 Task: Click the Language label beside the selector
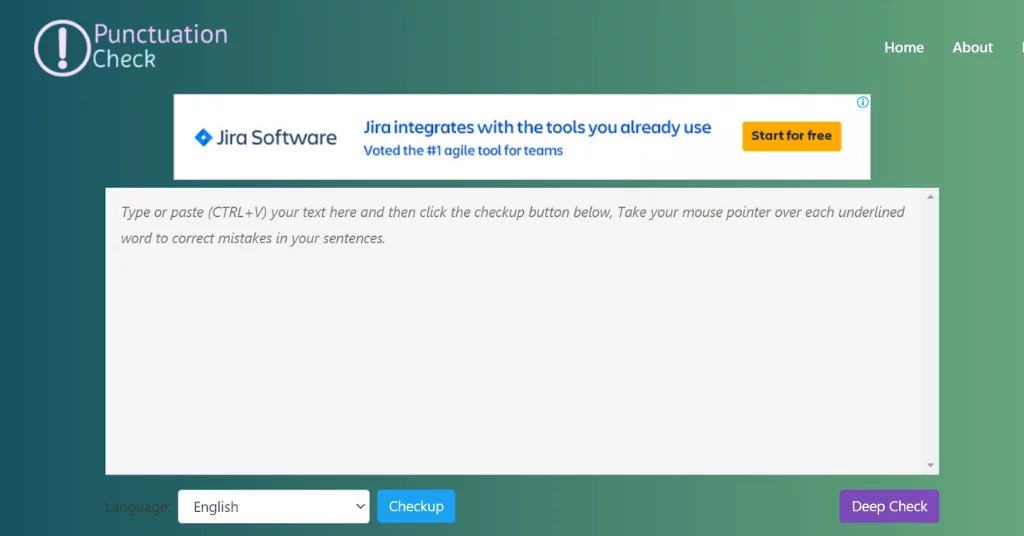tap(137, 507)
